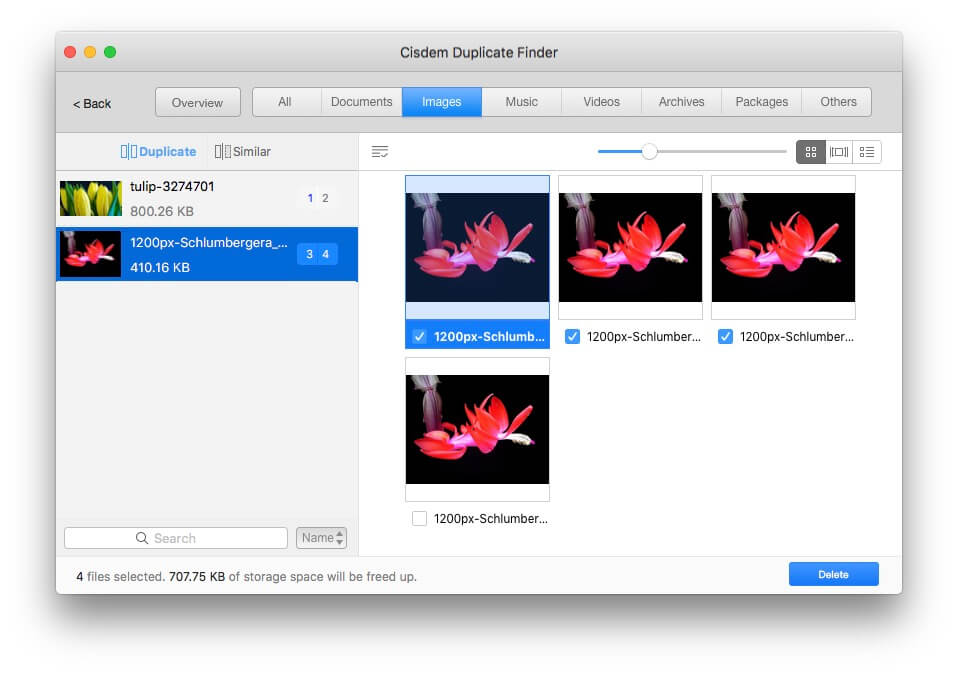
Task: Go back with the Back button
Action: (92, 104)
